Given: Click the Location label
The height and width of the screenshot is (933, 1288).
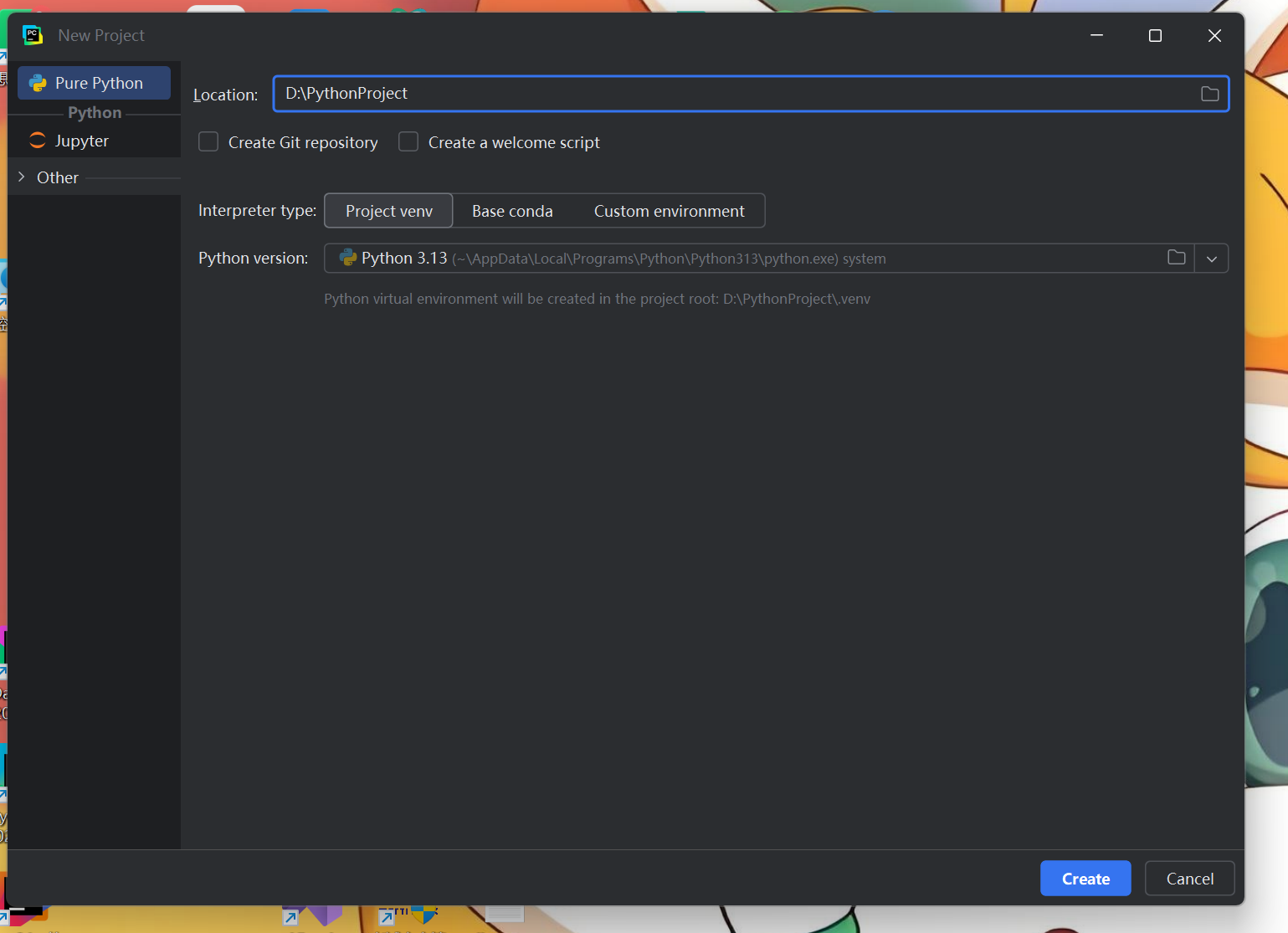Looking at the screenshot, I should (x=225, y=95).
